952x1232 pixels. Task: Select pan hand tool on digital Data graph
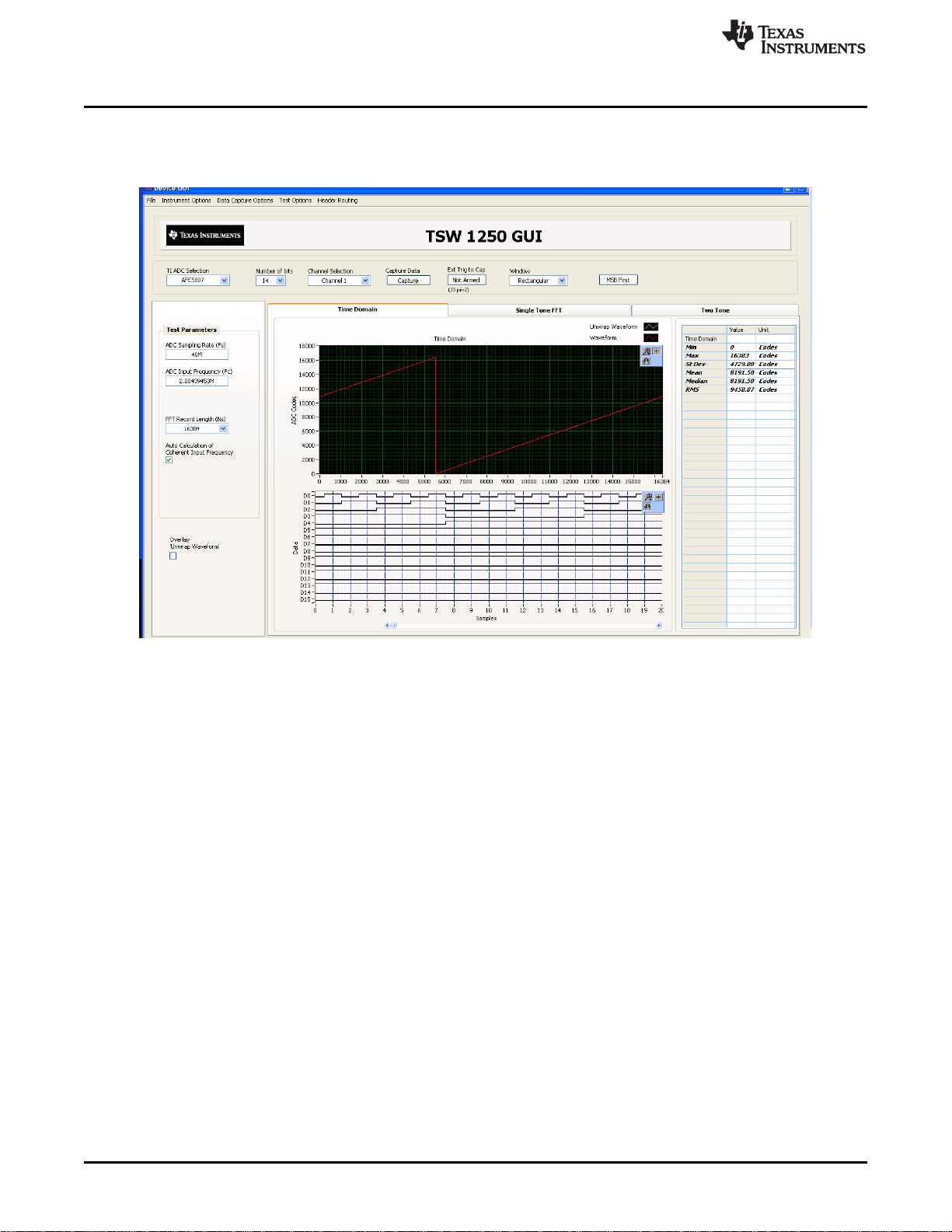[x=648, y=507]
